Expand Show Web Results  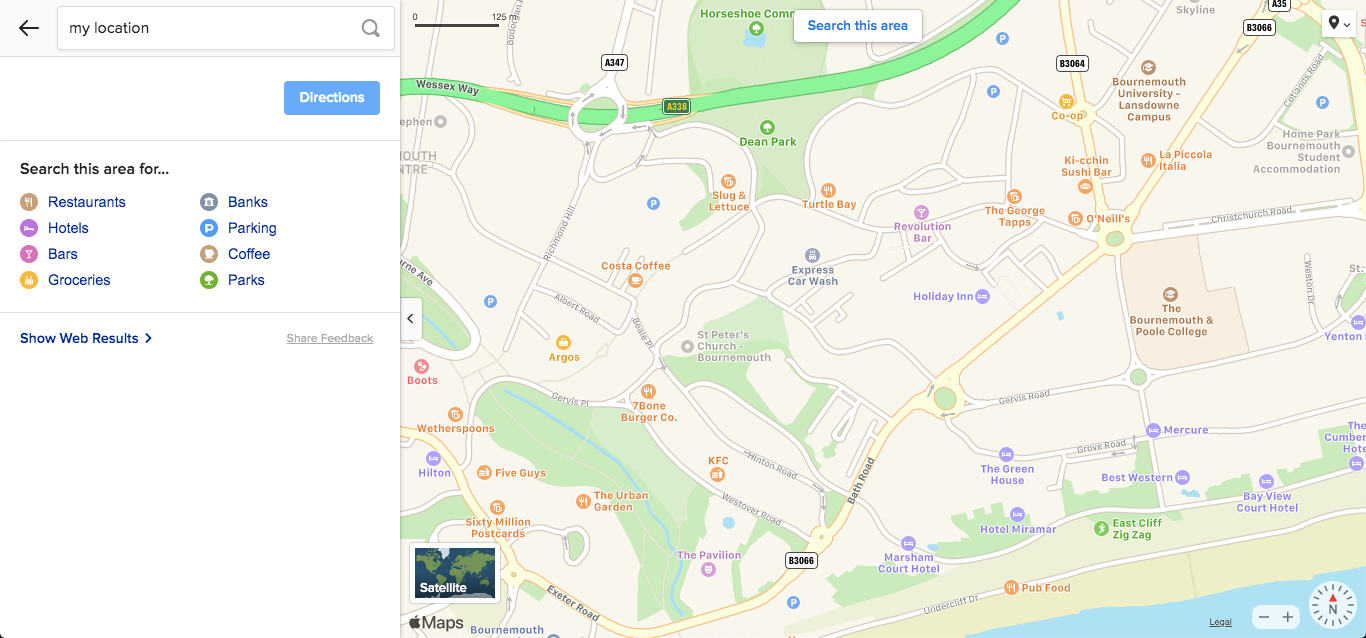pyautogui.click(x=86, y=338)
